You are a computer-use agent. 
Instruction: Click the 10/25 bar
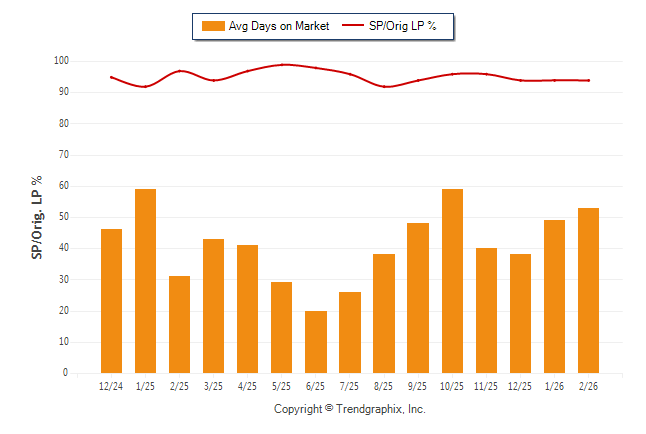[x=451, y=281]
